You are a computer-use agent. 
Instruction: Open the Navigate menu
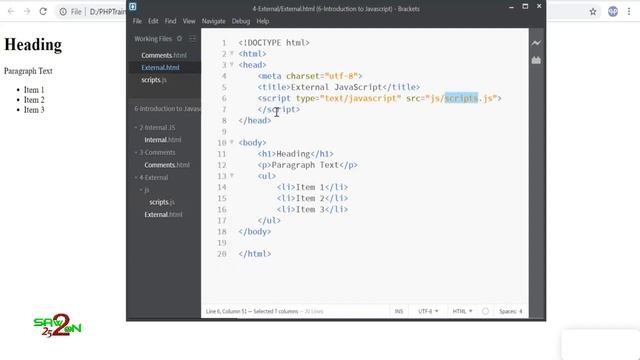click(213, 21)
